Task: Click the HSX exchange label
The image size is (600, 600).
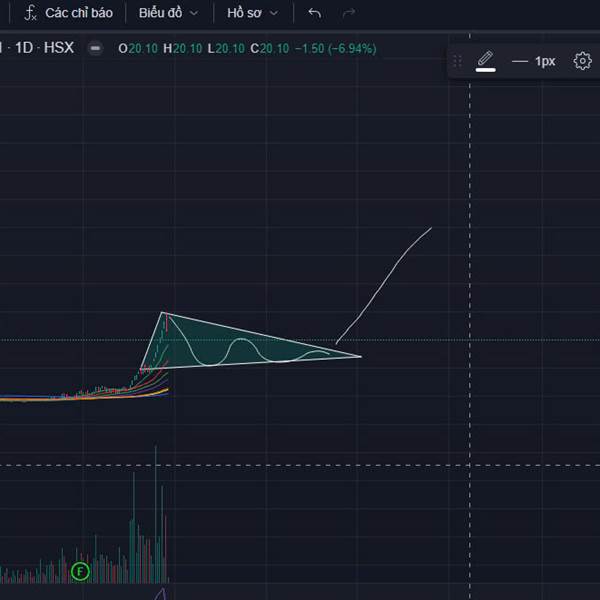Action: pyautogui.click(x=59, y=48)
